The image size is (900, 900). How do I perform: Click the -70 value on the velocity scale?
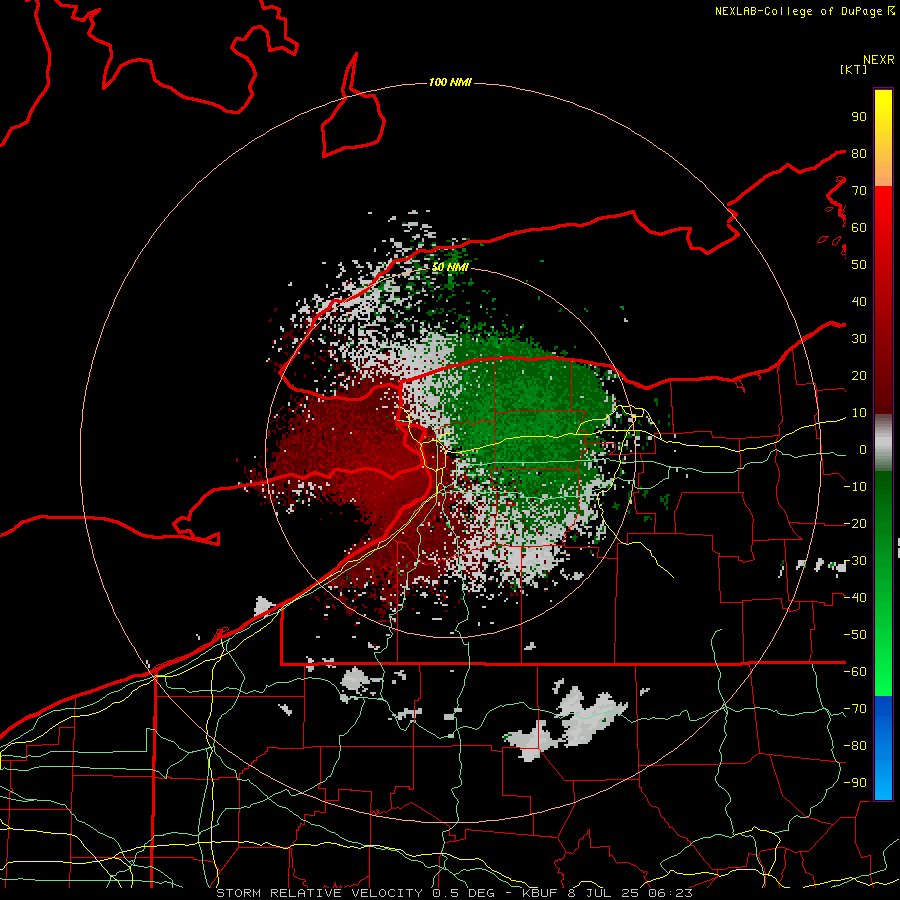855,709
